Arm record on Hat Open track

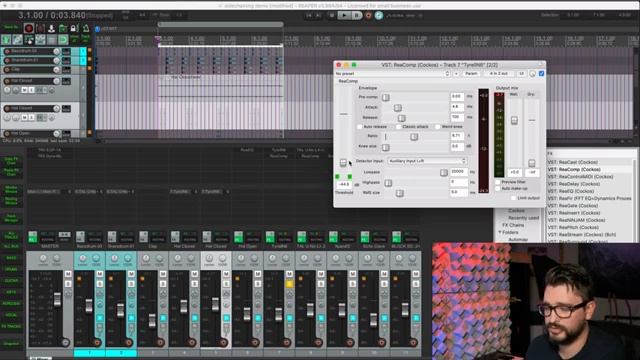[7, 133]
